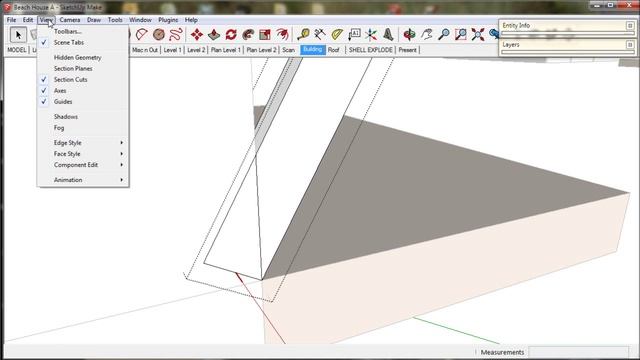Screen dimensions: 640x360
Task: Expand the Face Style submenu
Action: point(83,154)
